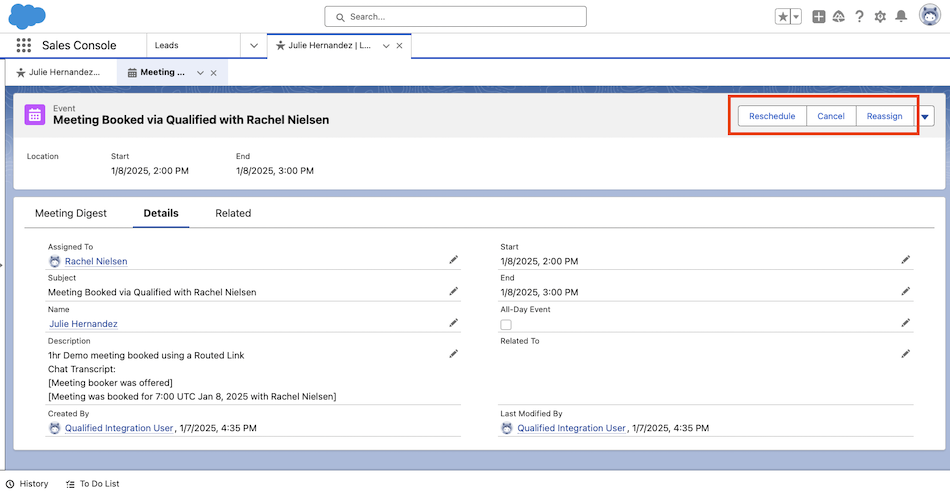The image size is (950, 495).
Task: Expand the Meeting subtab chevron menu
Action: tap(200, 73)
